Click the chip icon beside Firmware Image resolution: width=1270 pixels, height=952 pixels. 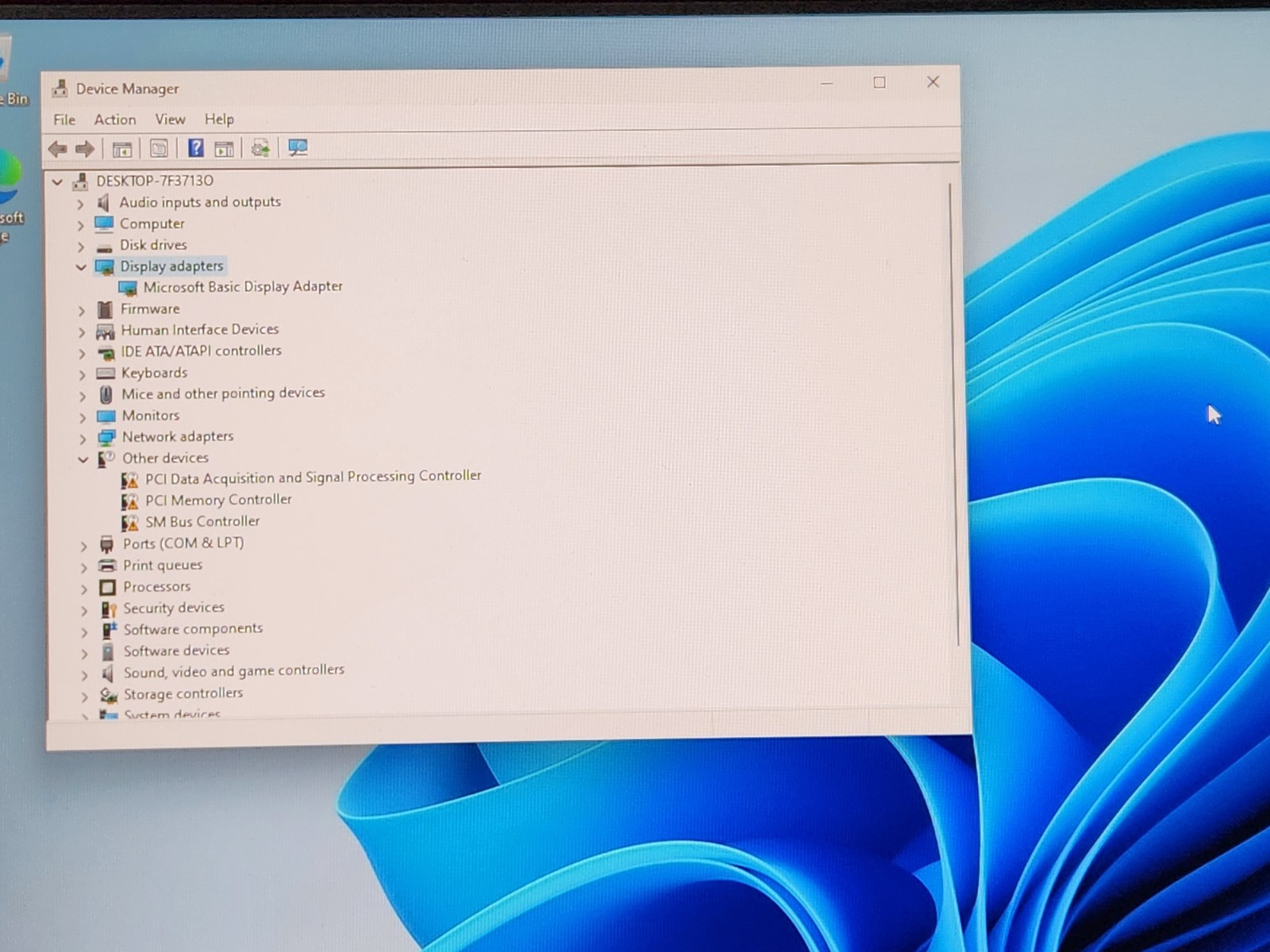click(x=105, y=309)
